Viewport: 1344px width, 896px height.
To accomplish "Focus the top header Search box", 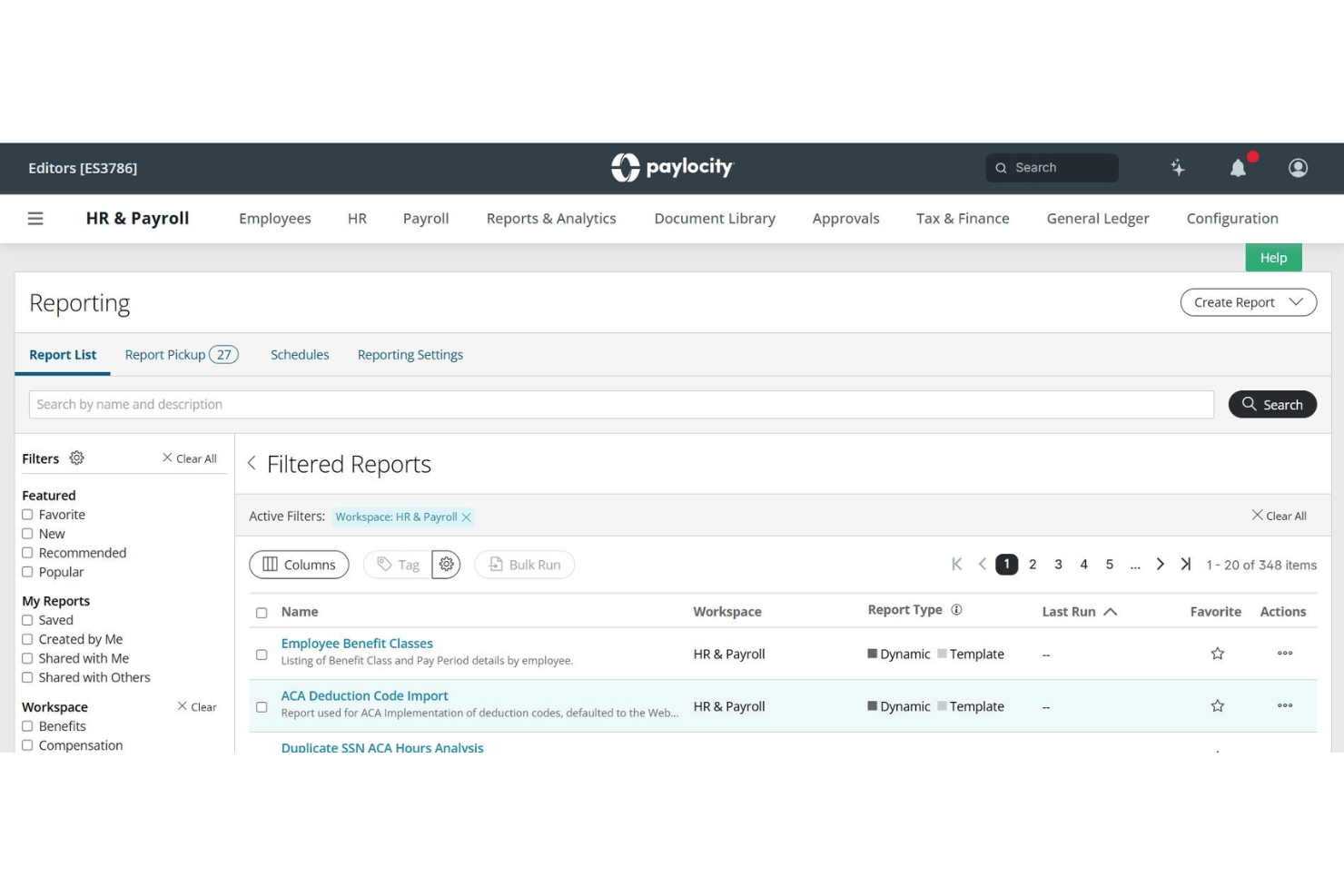I will (x=1052, y=168).
